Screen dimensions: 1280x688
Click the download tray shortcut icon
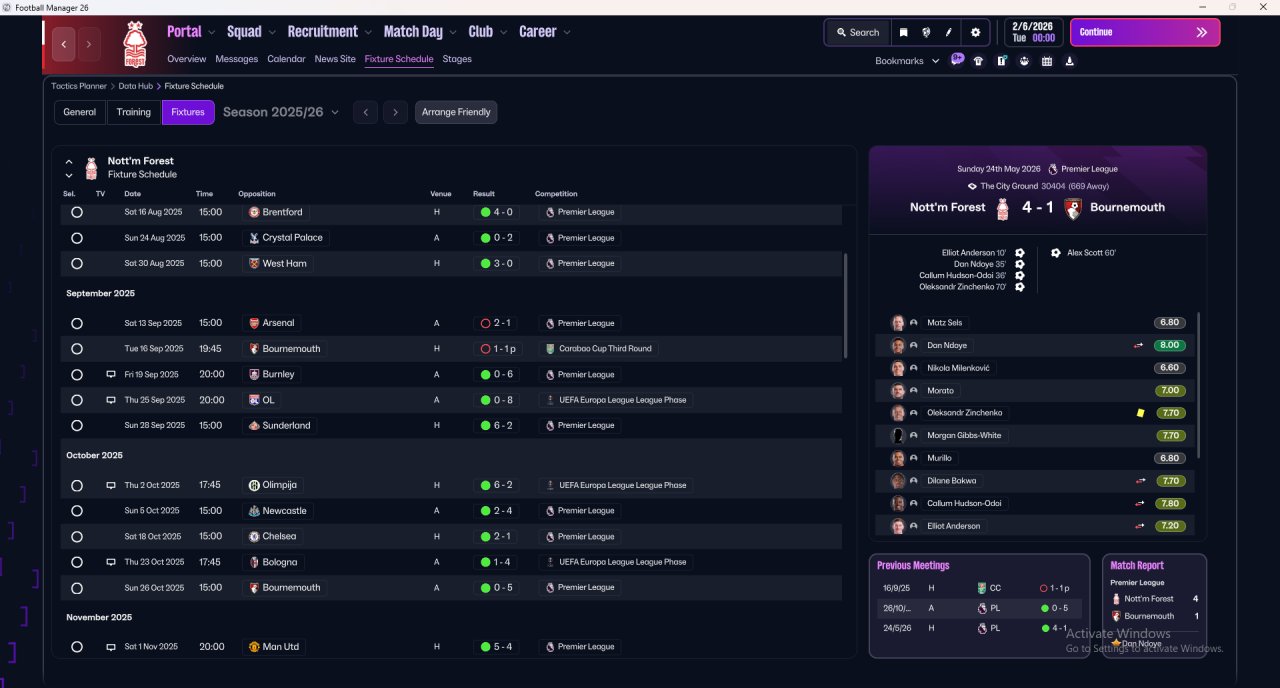coord(1070,61)
